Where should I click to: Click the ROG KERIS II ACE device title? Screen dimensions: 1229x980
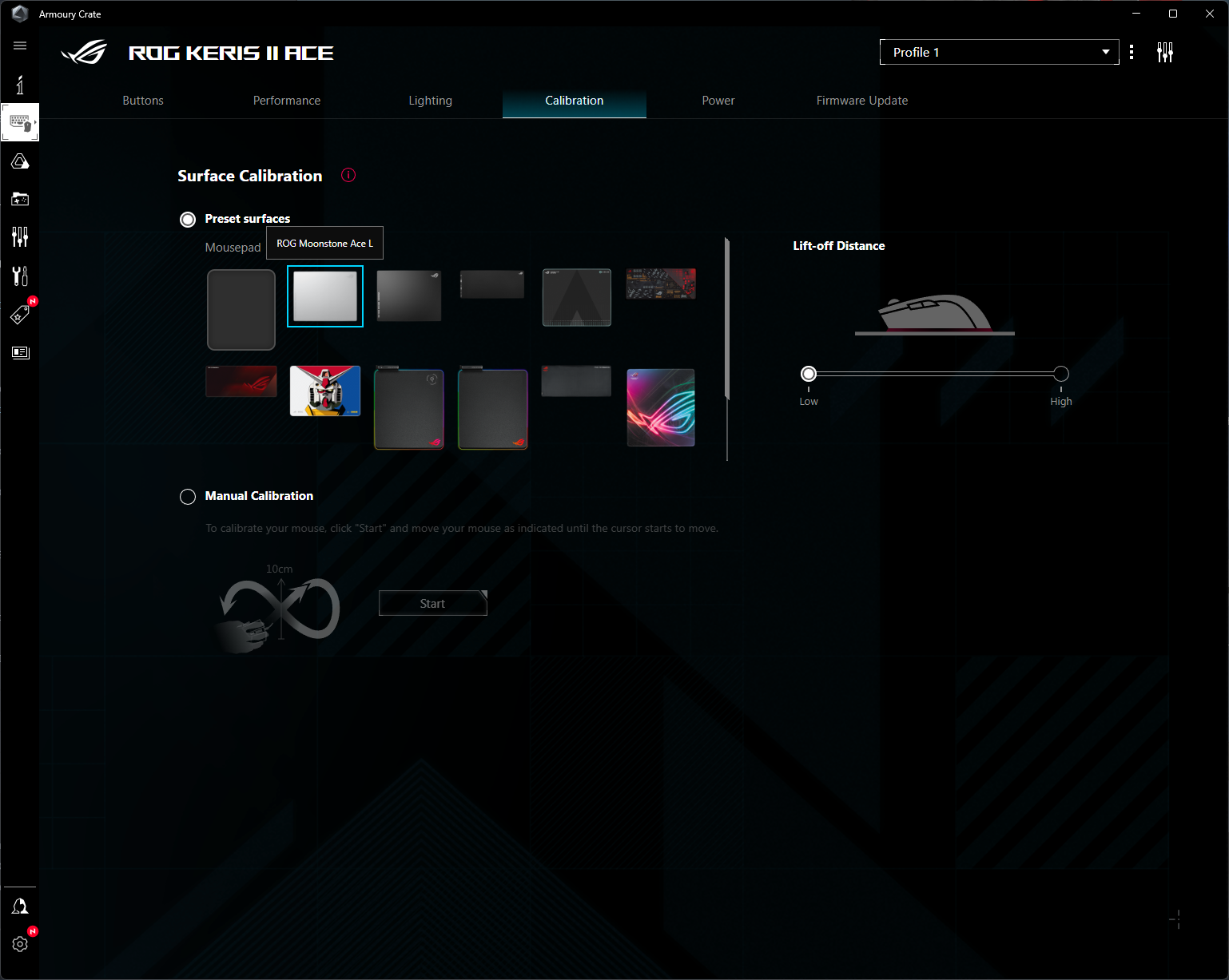tap(232, 53)
